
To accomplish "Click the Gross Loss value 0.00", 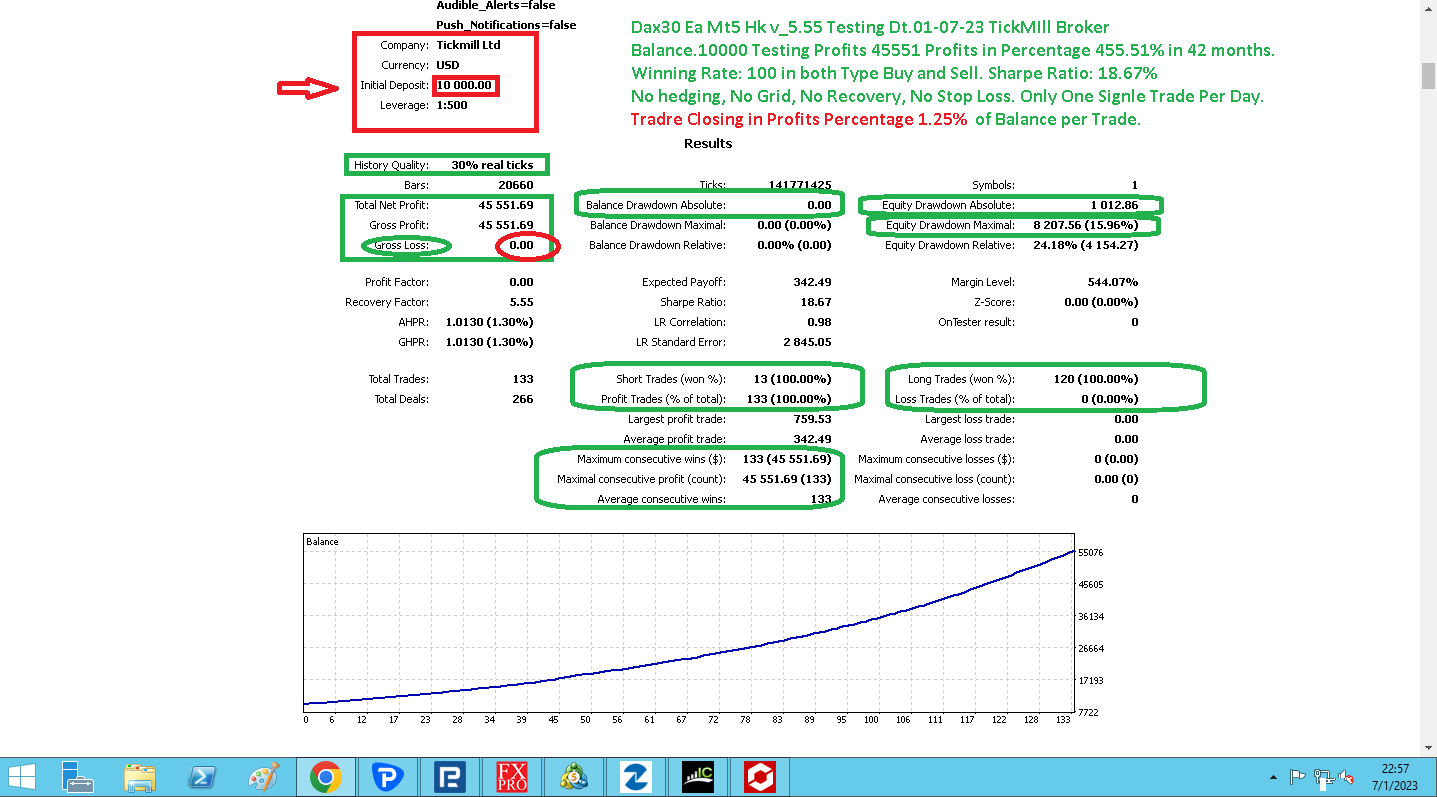I will tap(521, 245).
